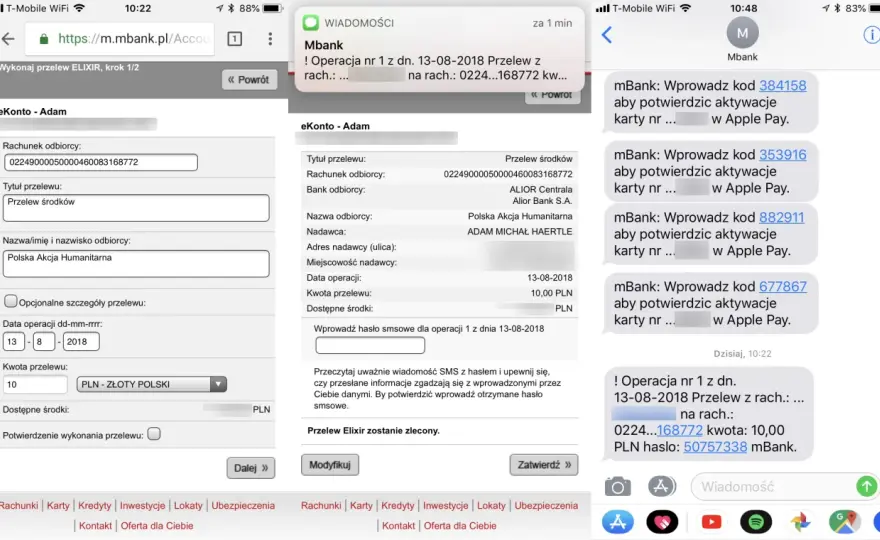Check the Opcjonalne szczegóły przelewu checkbox
Screen dimensions: 880x540
click(x=10, y=301)
